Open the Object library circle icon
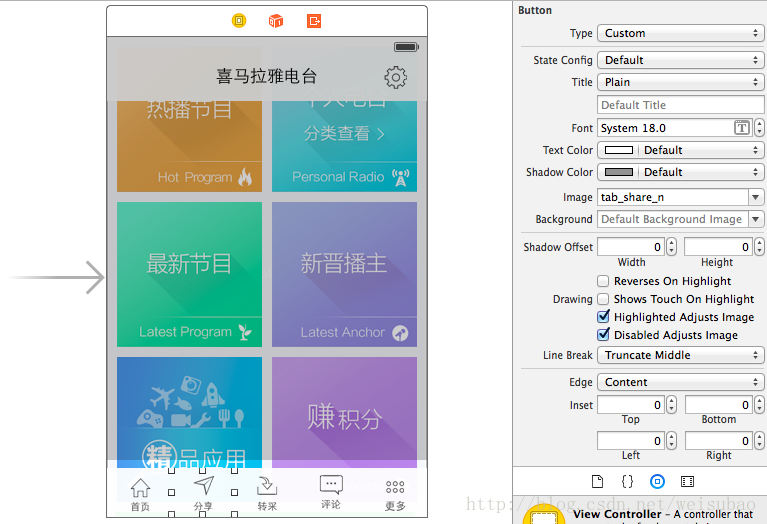The width and height of the screenshot is (767, 524). point(657,481)
